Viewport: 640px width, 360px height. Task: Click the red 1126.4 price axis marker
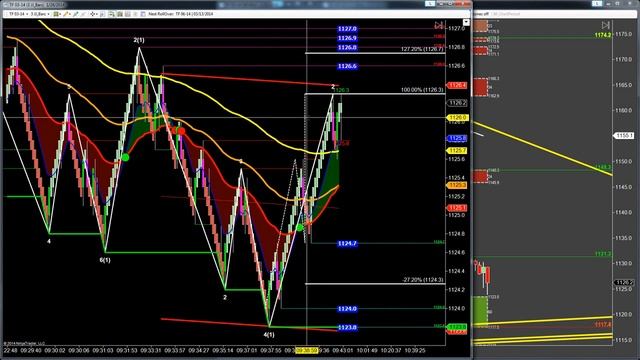(457, 85)
